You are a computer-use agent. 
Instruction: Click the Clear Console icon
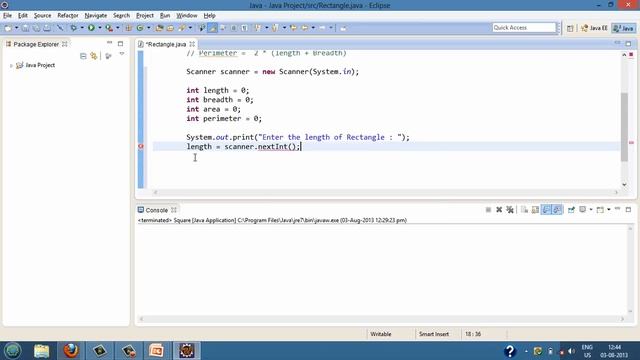click(524, 210)
